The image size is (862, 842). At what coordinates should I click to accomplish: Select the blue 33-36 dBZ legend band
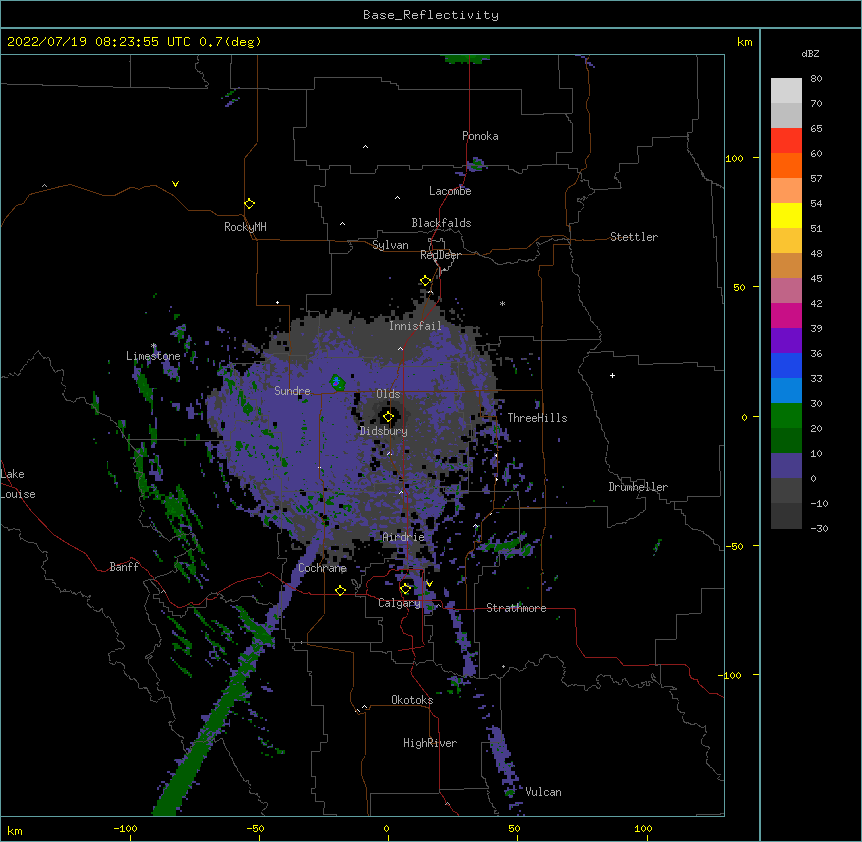(x=786, y=365)
